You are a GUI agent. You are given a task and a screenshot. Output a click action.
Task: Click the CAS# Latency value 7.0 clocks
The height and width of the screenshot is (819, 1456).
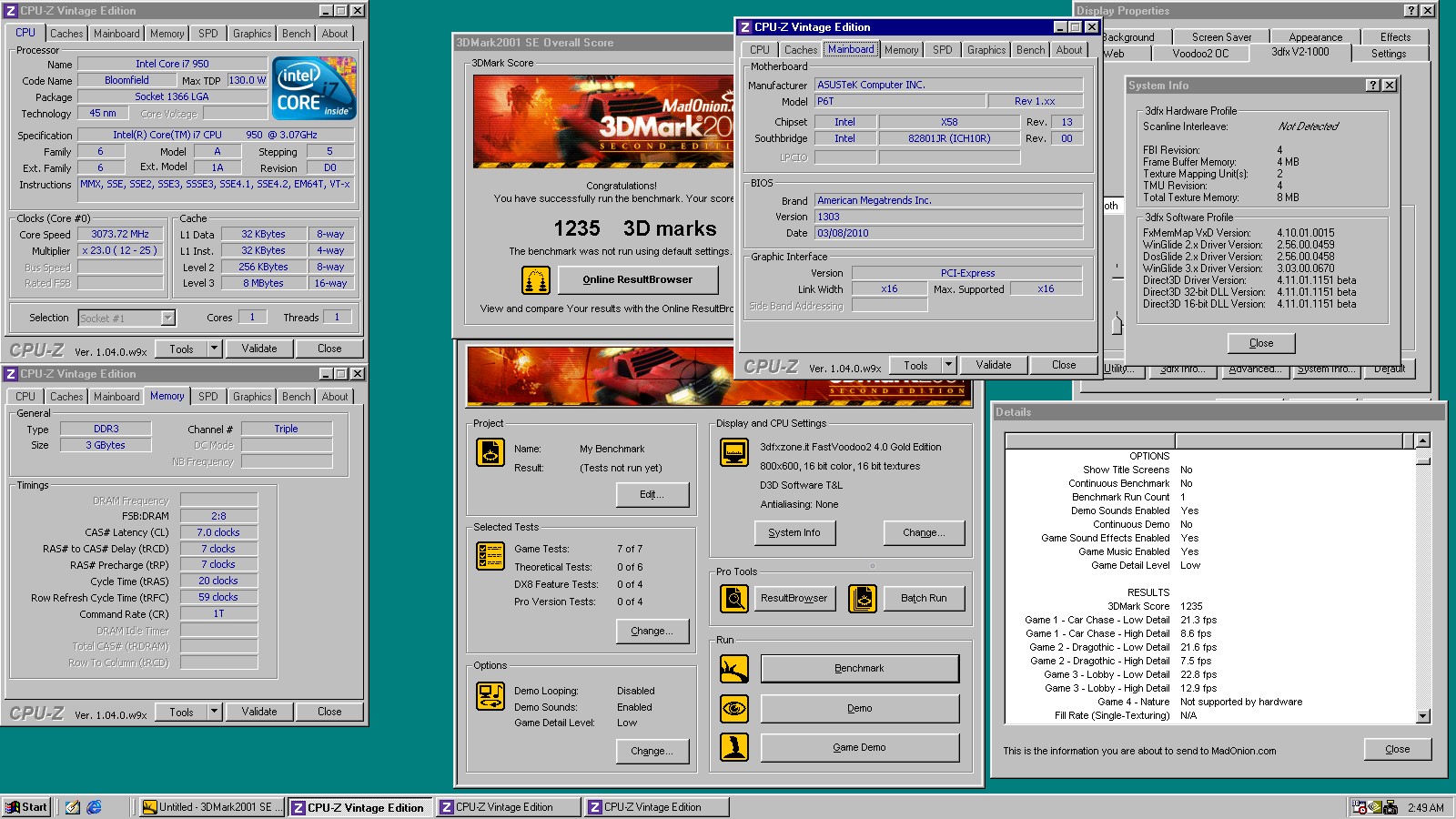click(x=218, y=532)
